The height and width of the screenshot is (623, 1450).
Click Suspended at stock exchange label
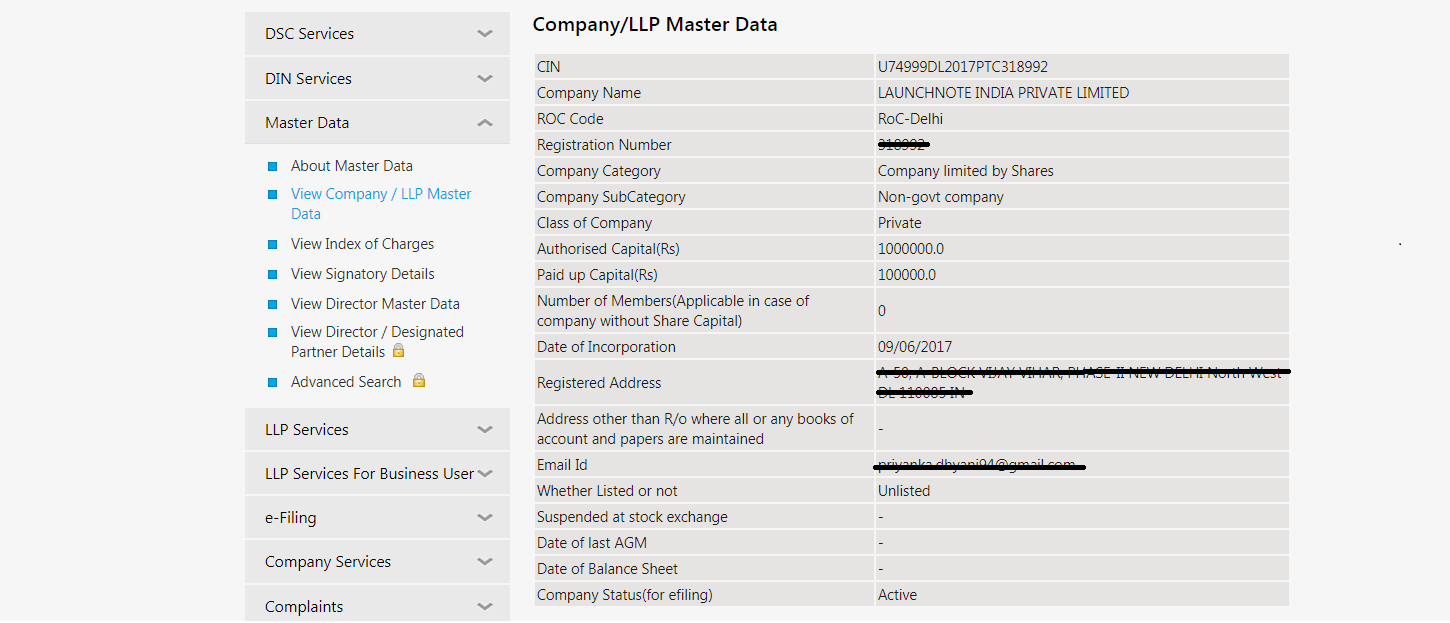(x=632, y=517)
